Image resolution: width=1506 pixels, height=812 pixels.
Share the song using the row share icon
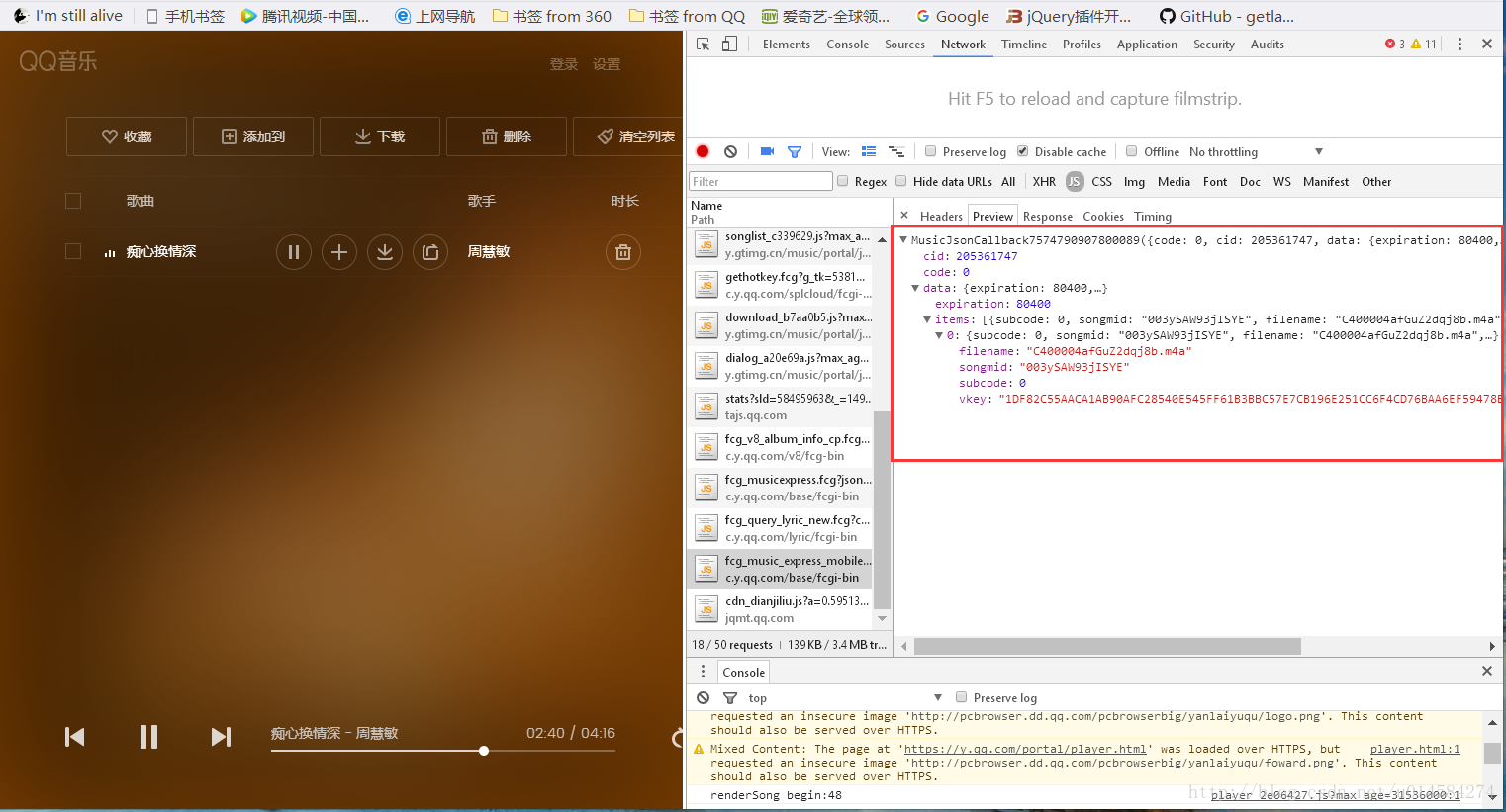[x=430, y=252]
